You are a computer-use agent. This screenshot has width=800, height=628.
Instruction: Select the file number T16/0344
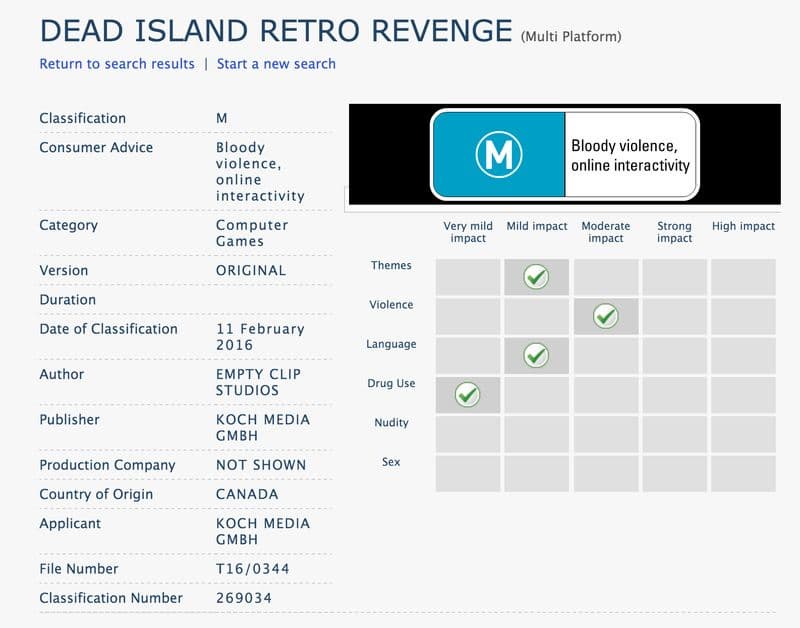253,569
